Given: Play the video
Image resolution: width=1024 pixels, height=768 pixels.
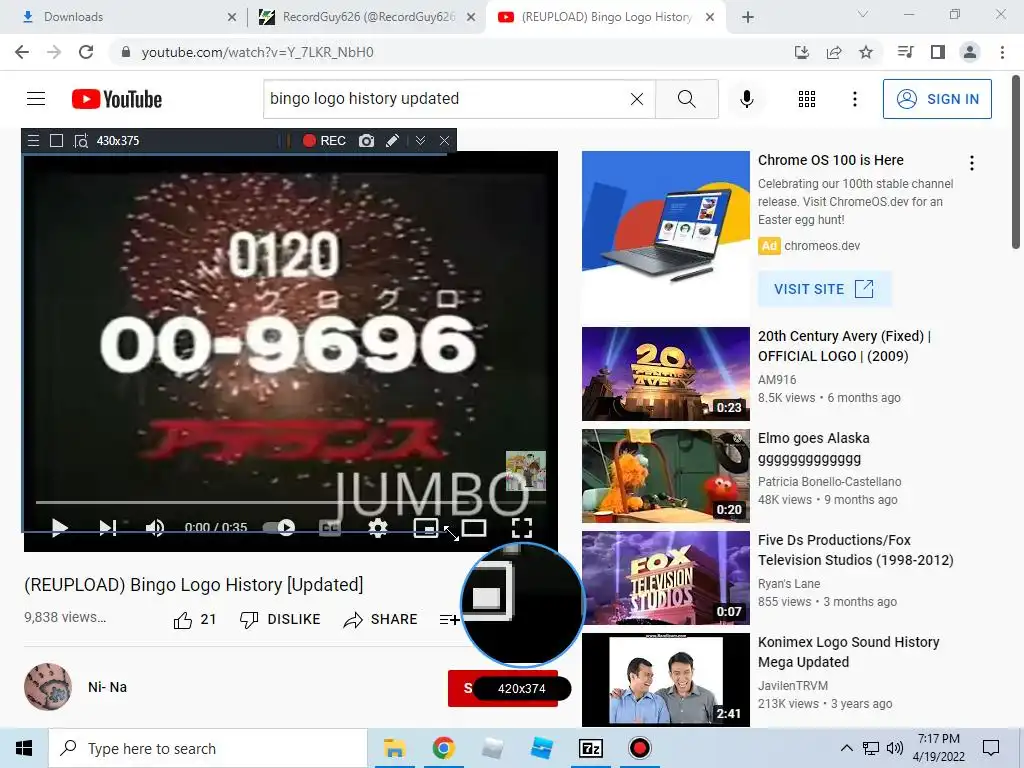Looking at the screenshot, I should (x=59, y=527).
